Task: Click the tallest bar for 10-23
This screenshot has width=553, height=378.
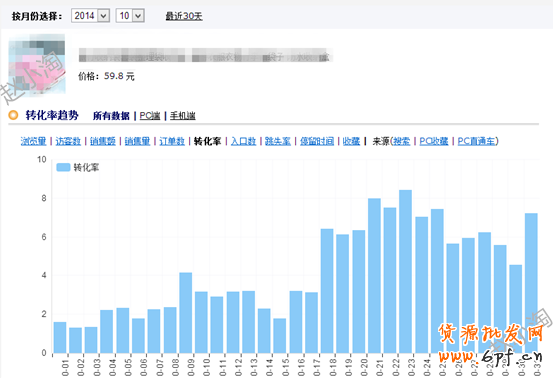Action: click(x=406, y=272)
